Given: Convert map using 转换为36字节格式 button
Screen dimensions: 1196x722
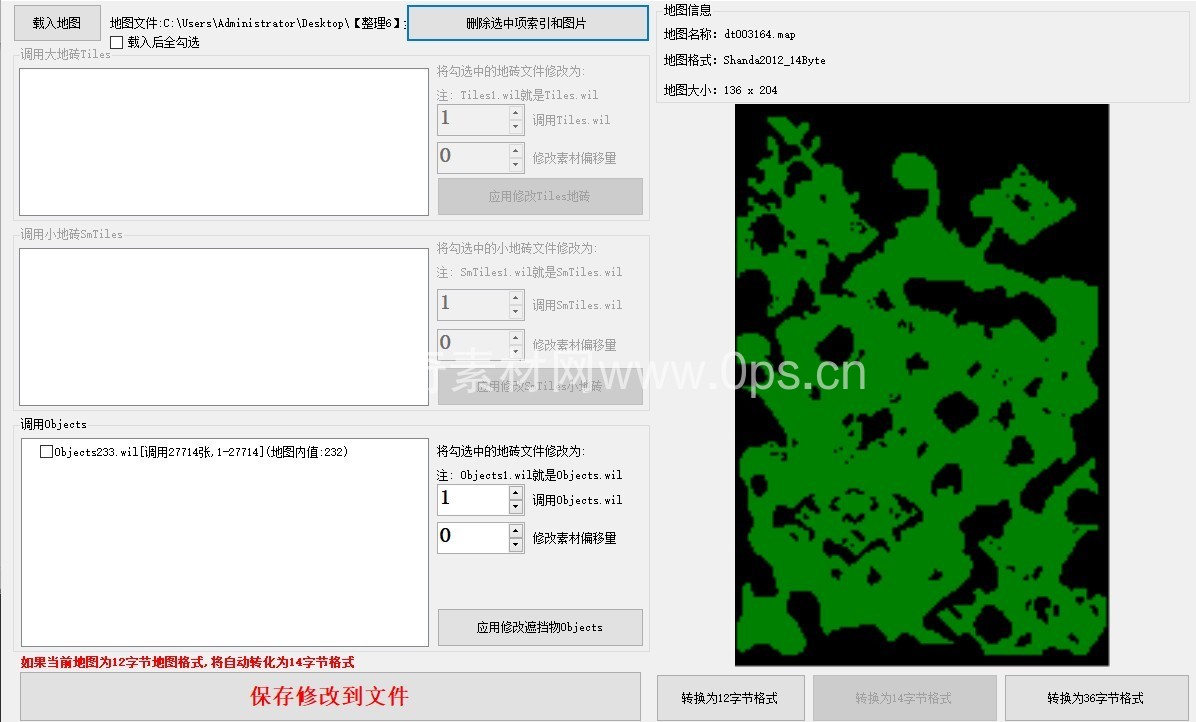Looking at the screenshot, I should [x=1095, y=698].
